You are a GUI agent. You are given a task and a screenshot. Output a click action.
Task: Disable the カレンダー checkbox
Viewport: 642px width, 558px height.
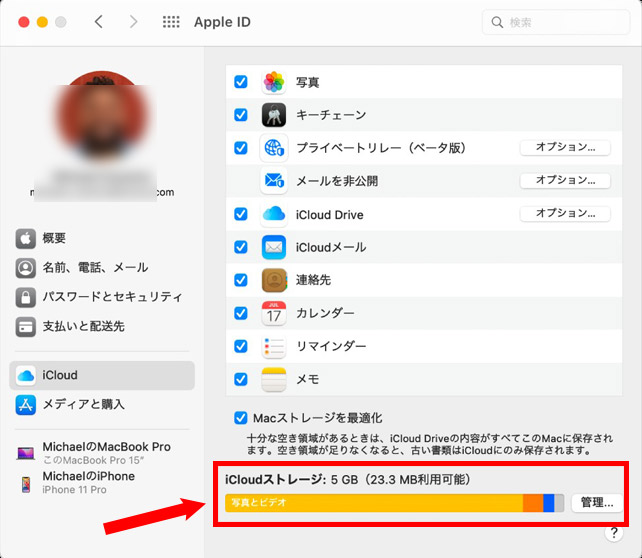tap(241, 313)
